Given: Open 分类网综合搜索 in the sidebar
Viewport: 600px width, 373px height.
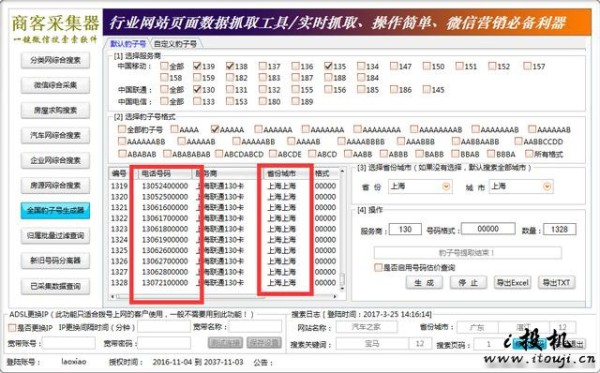Looking at the screenshot, I should [x=55, y=60].
